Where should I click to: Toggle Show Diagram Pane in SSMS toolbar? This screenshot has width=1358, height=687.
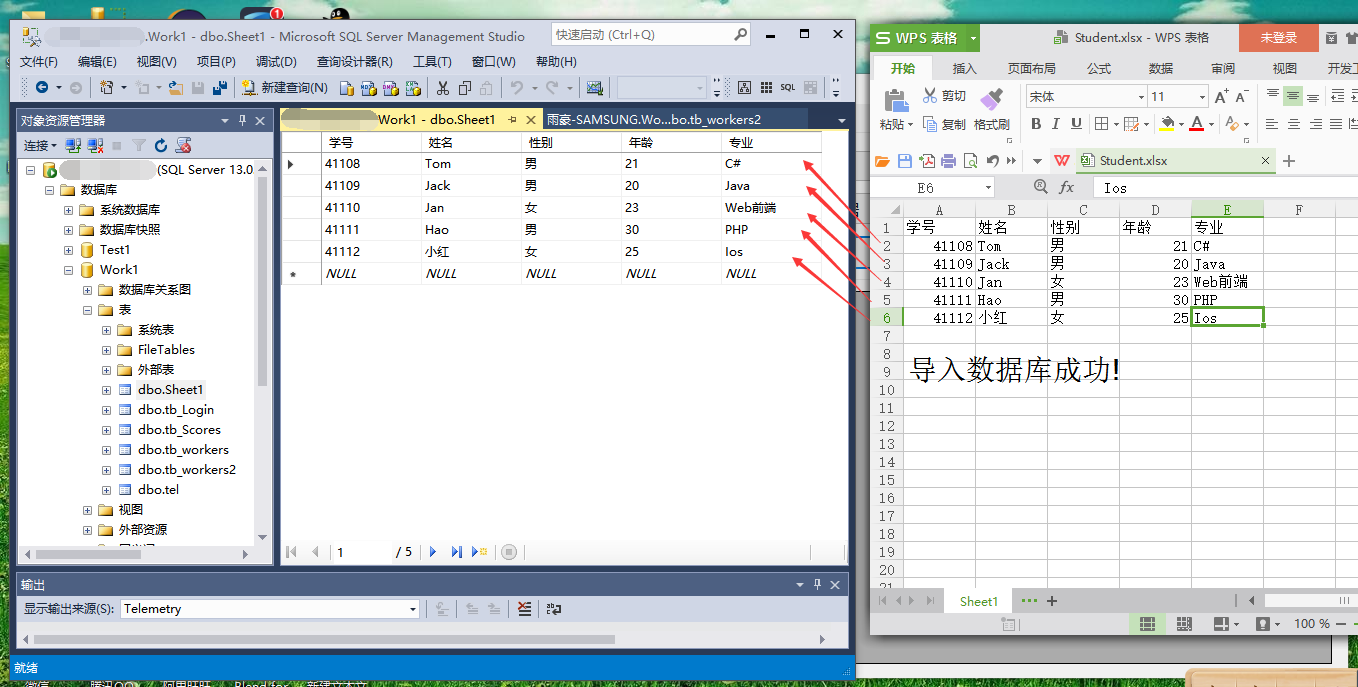click(744, 87)
